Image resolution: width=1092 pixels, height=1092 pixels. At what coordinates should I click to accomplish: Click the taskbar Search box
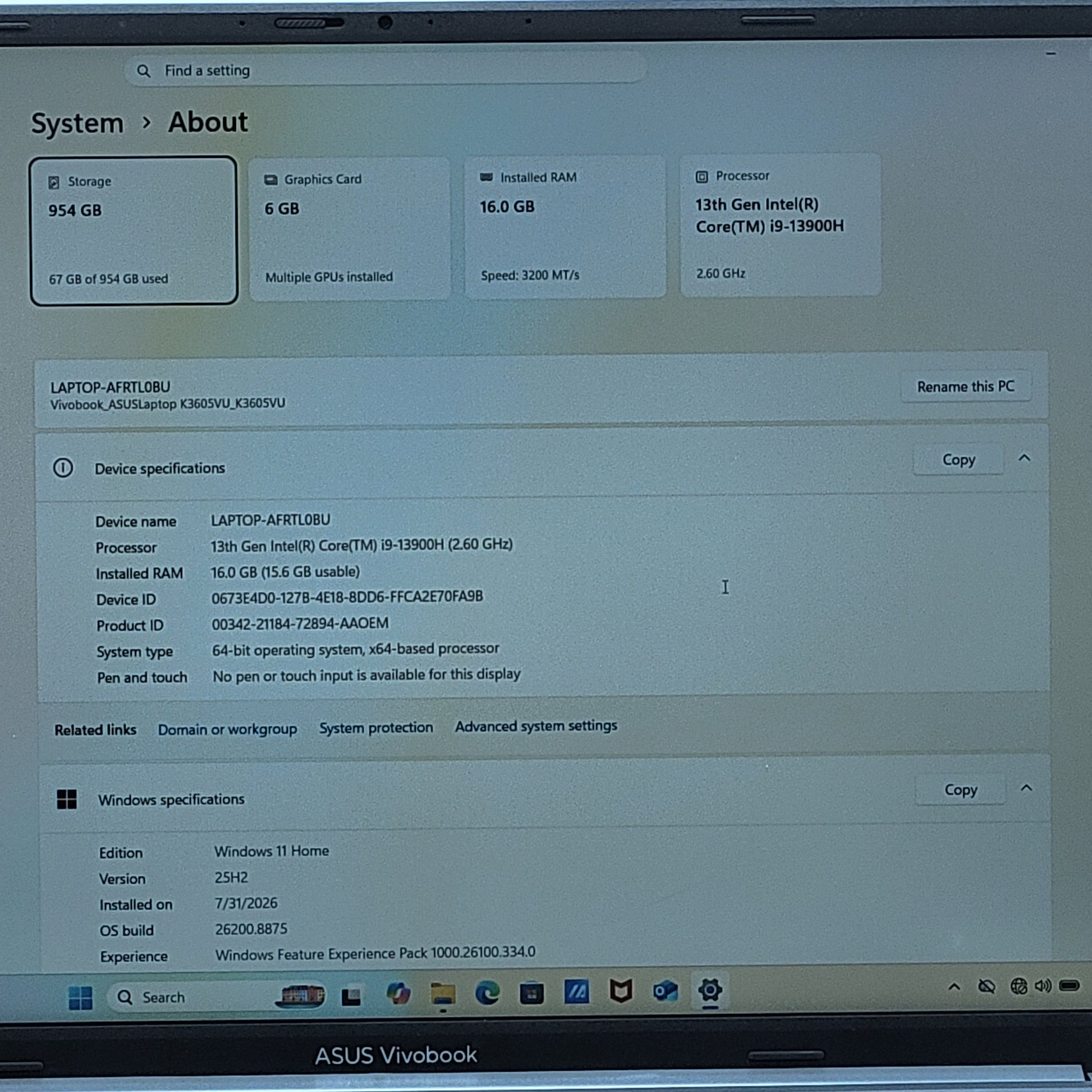[x=217, y=997]
